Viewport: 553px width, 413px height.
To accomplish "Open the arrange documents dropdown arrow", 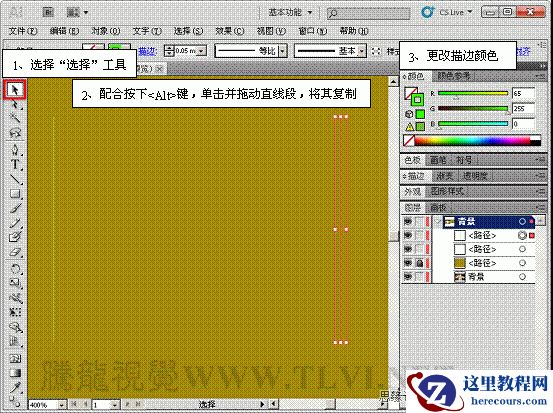I will click(86, 13).
